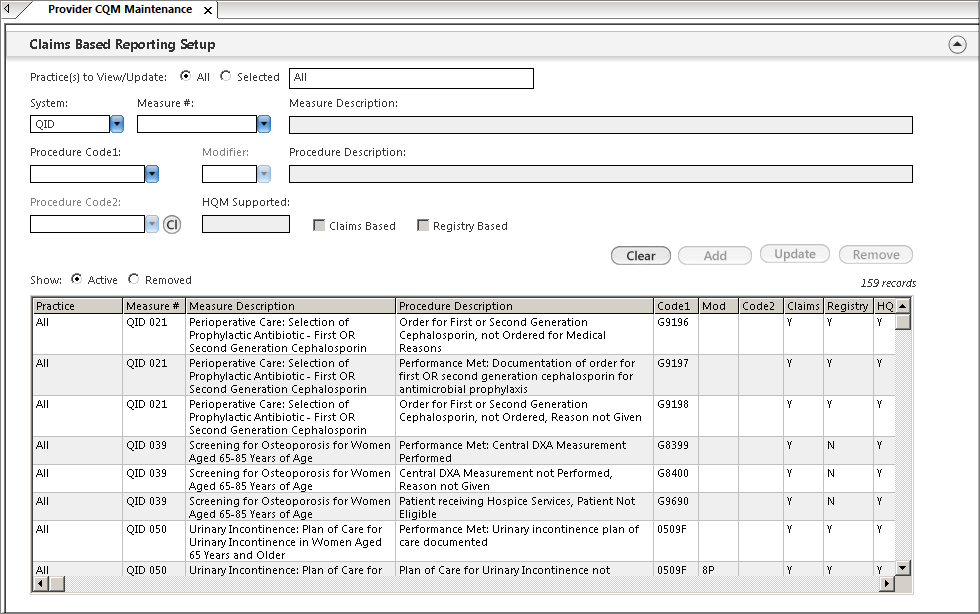This screenshot has width=980, height=614.
Task: Click the 8P modifier cell
Action: click(x=718, y=569)
